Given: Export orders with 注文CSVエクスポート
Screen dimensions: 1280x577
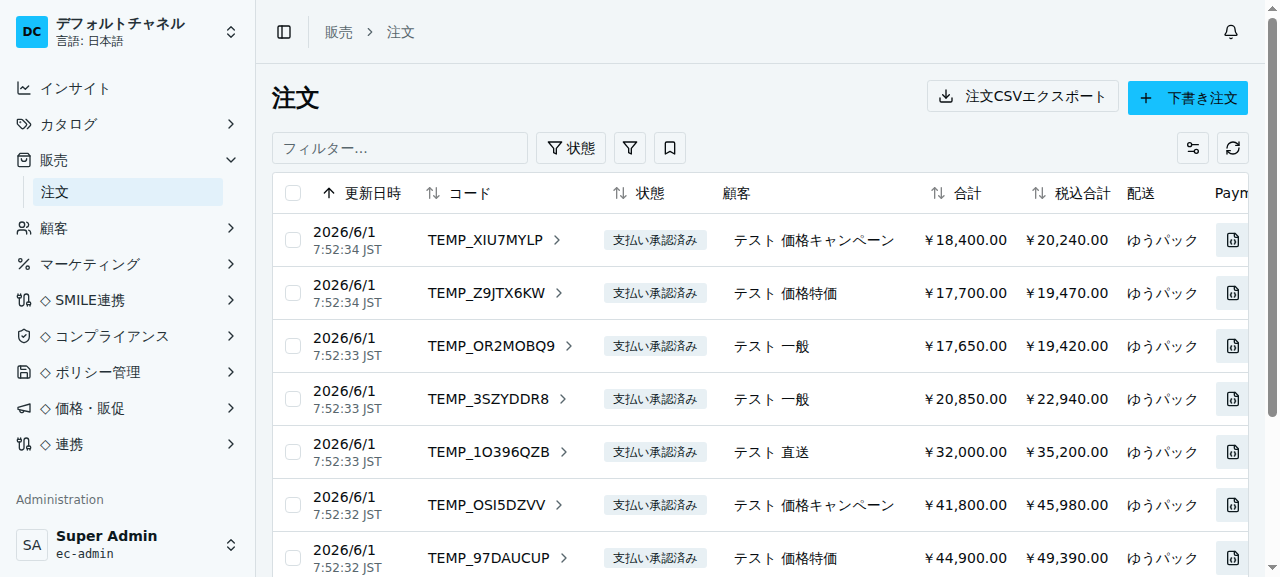Looking at the screenshot, I should pyautogui.click(x=1023, y=97).
